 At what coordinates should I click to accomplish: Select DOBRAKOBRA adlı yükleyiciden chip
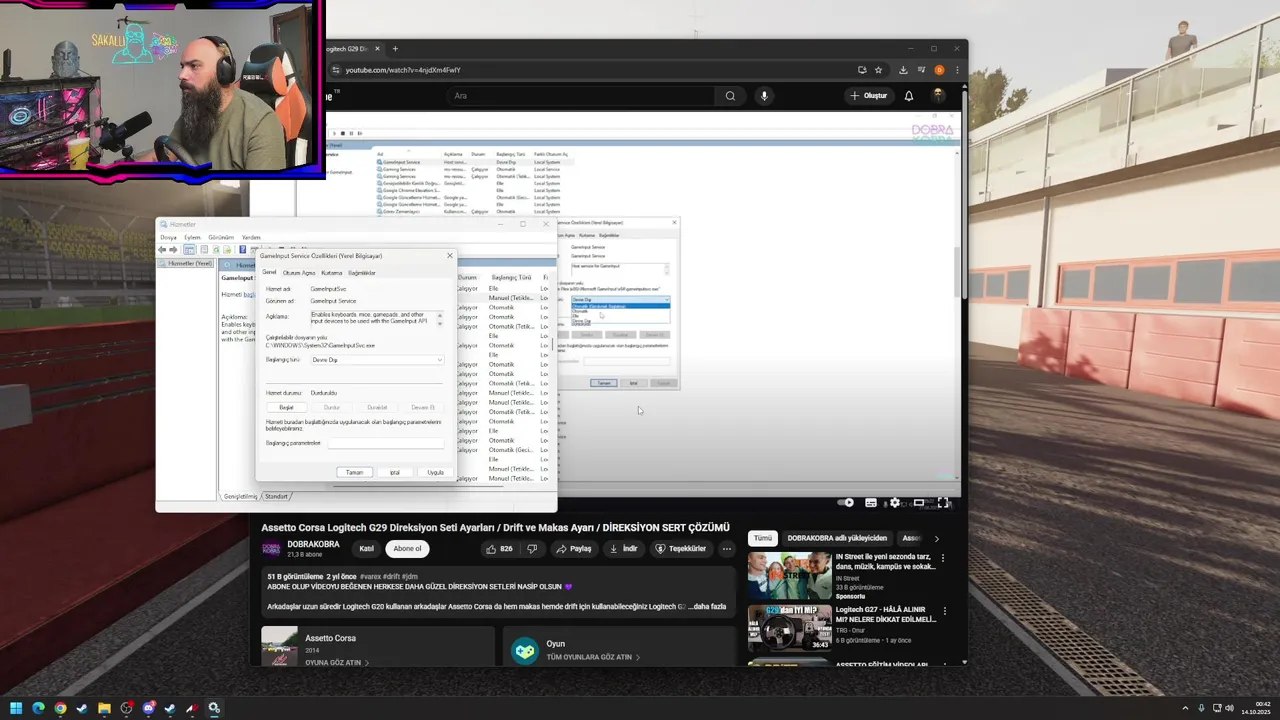click(x=837, y=538)
